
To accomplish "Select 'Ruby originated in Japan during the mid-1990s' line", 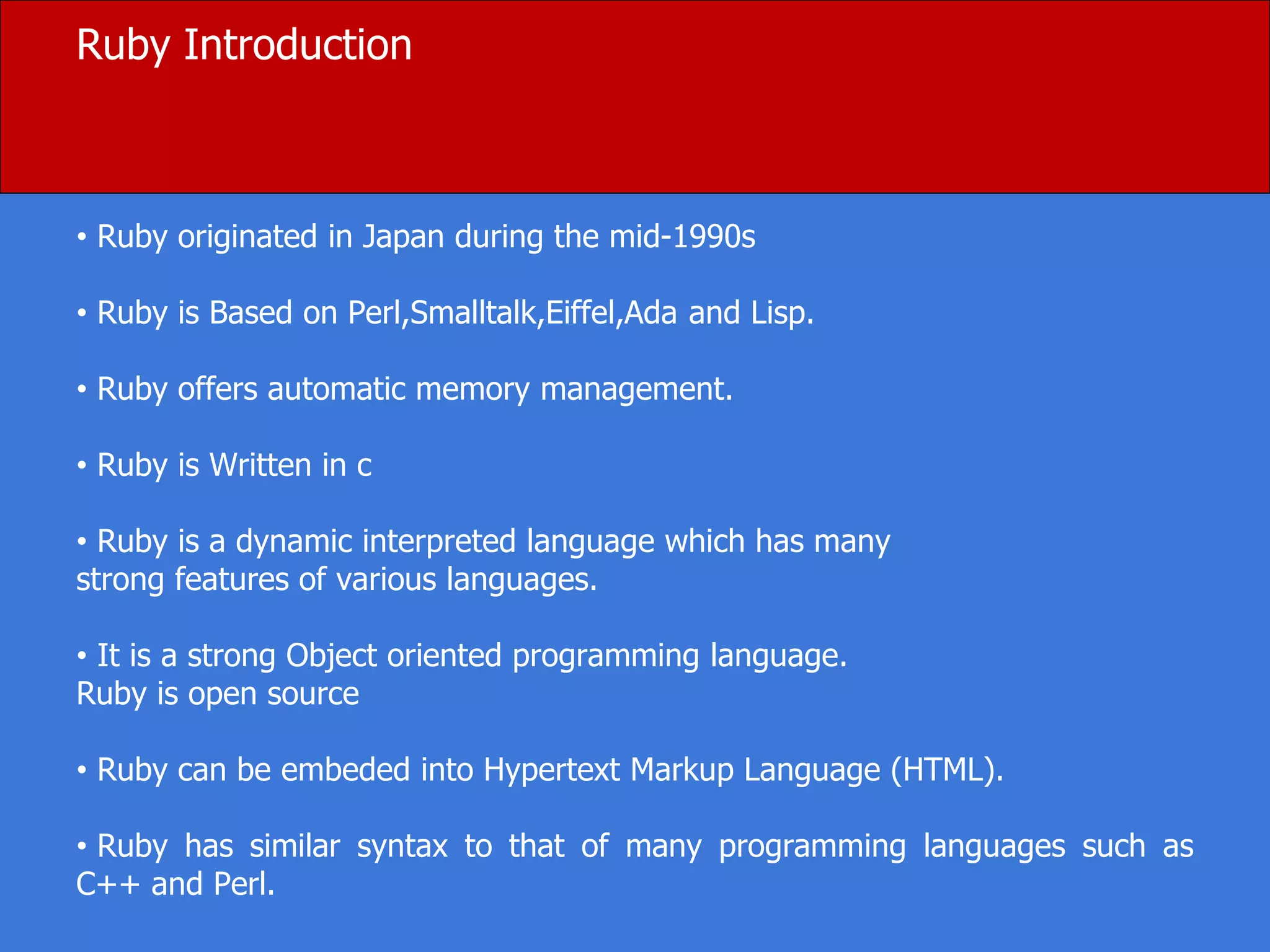I will point(416,237).
